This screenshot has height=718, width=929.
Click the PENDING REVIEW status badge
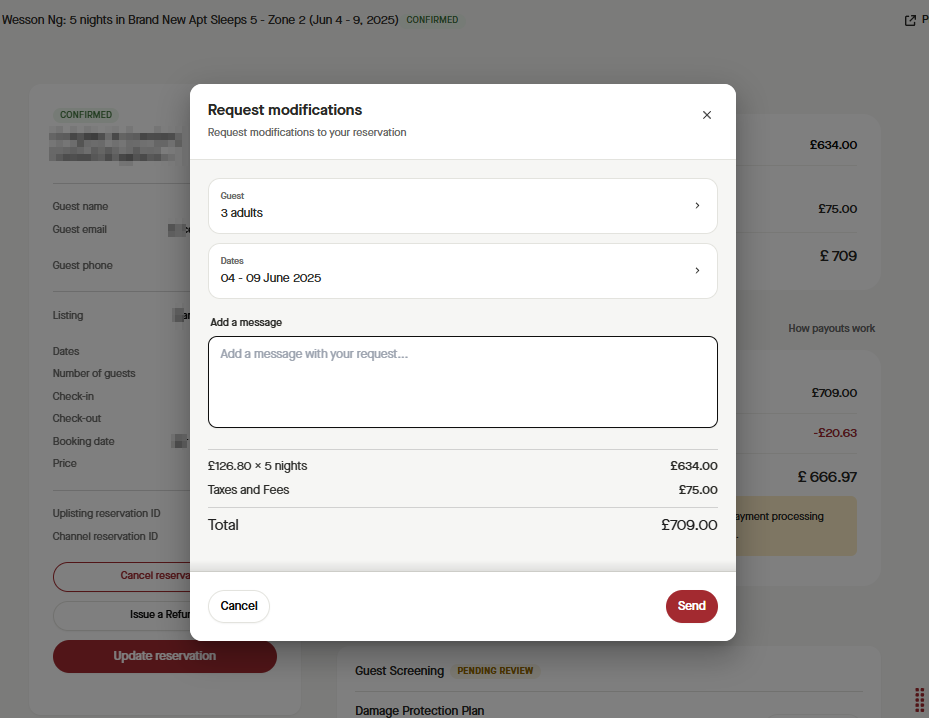pos(495,671)
